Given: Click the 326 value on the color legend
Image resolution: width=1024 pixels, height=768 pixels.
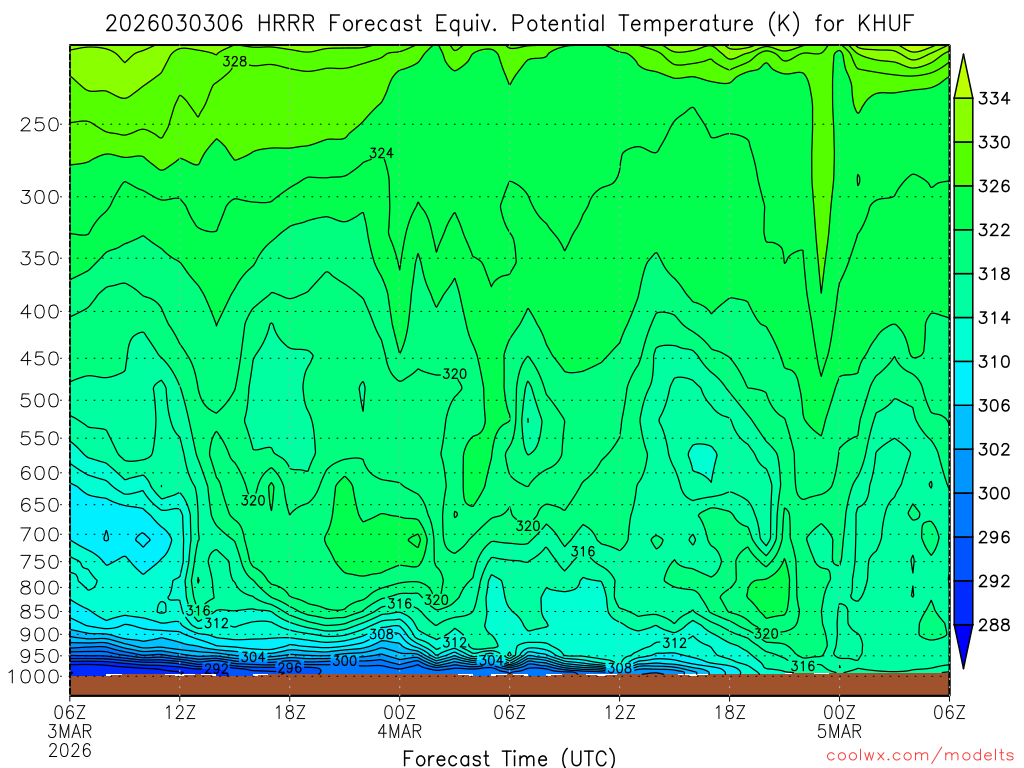Looking at the screenshot, I should coord(994,186).
